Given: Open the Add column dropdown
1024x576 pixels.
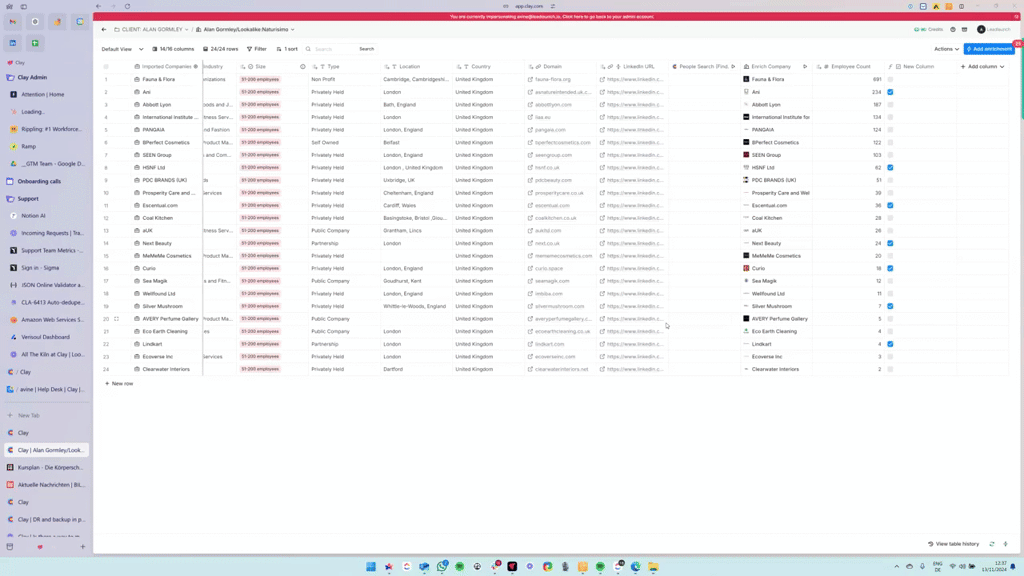Looking at the screenshot, I should click(982, 67).
